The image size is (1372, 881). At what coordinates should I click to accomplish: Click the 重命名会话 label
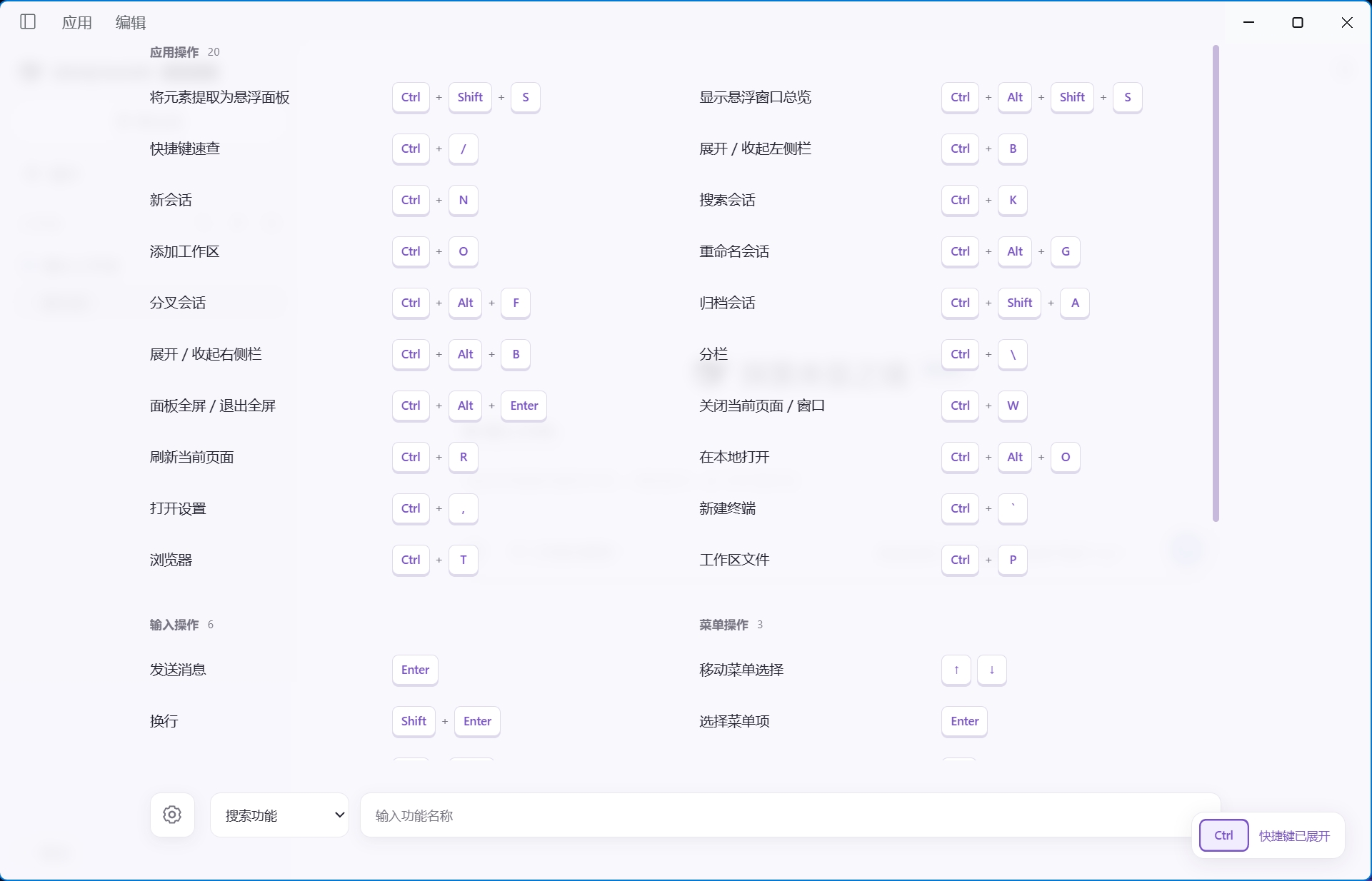(x=734, y=251)
